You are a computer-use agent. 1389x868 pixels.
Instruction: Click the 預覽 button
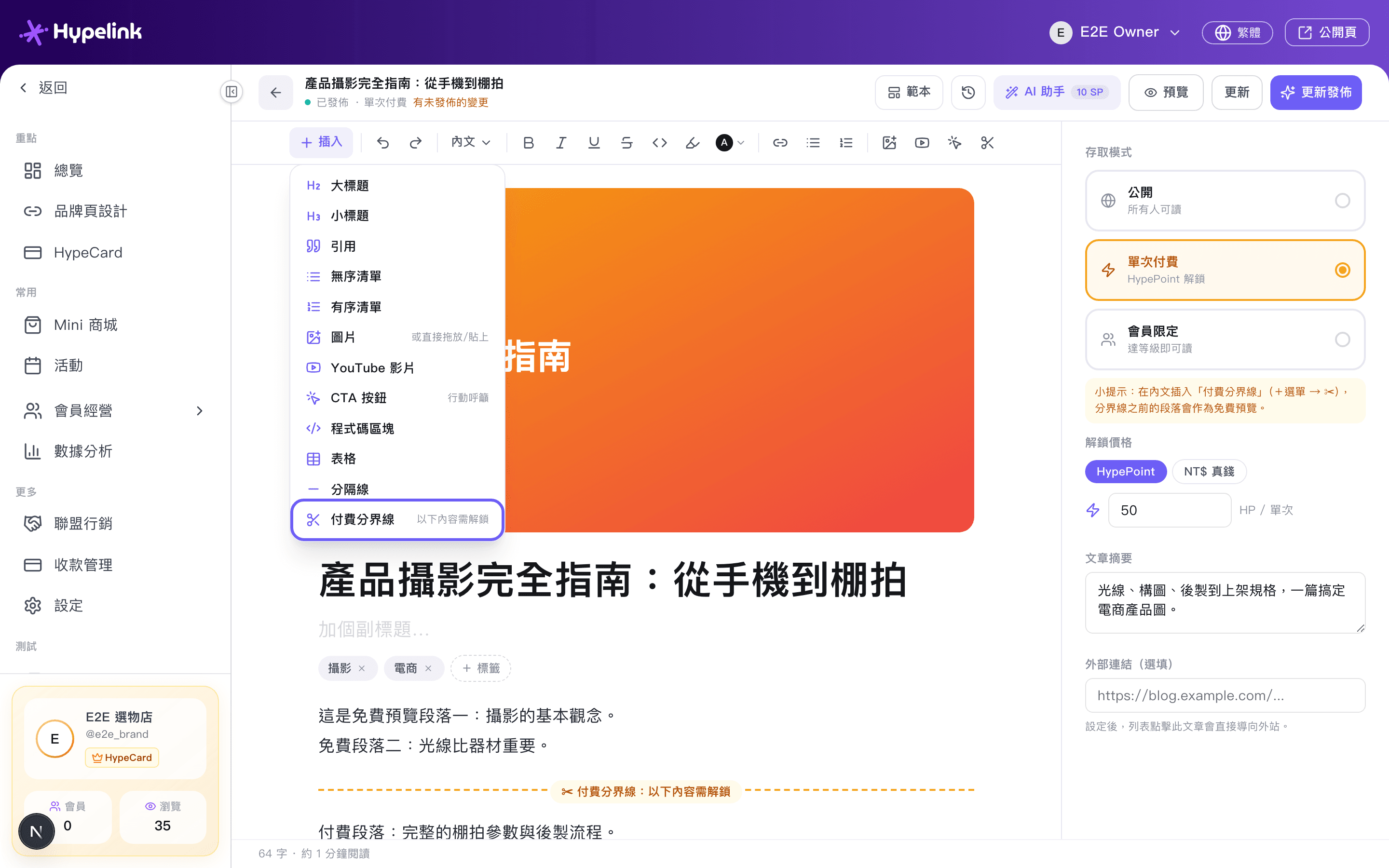[1166, 92]
